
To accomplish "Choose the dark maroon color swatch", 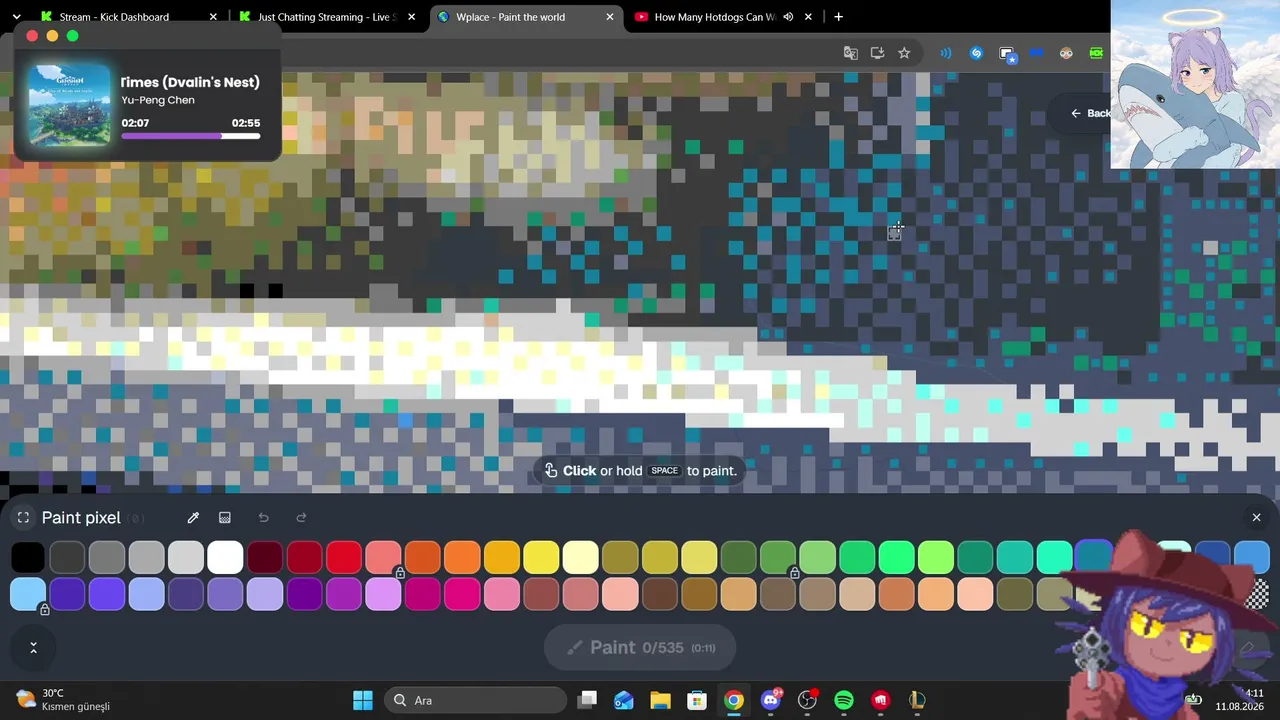I will click(x=265, y=557).
